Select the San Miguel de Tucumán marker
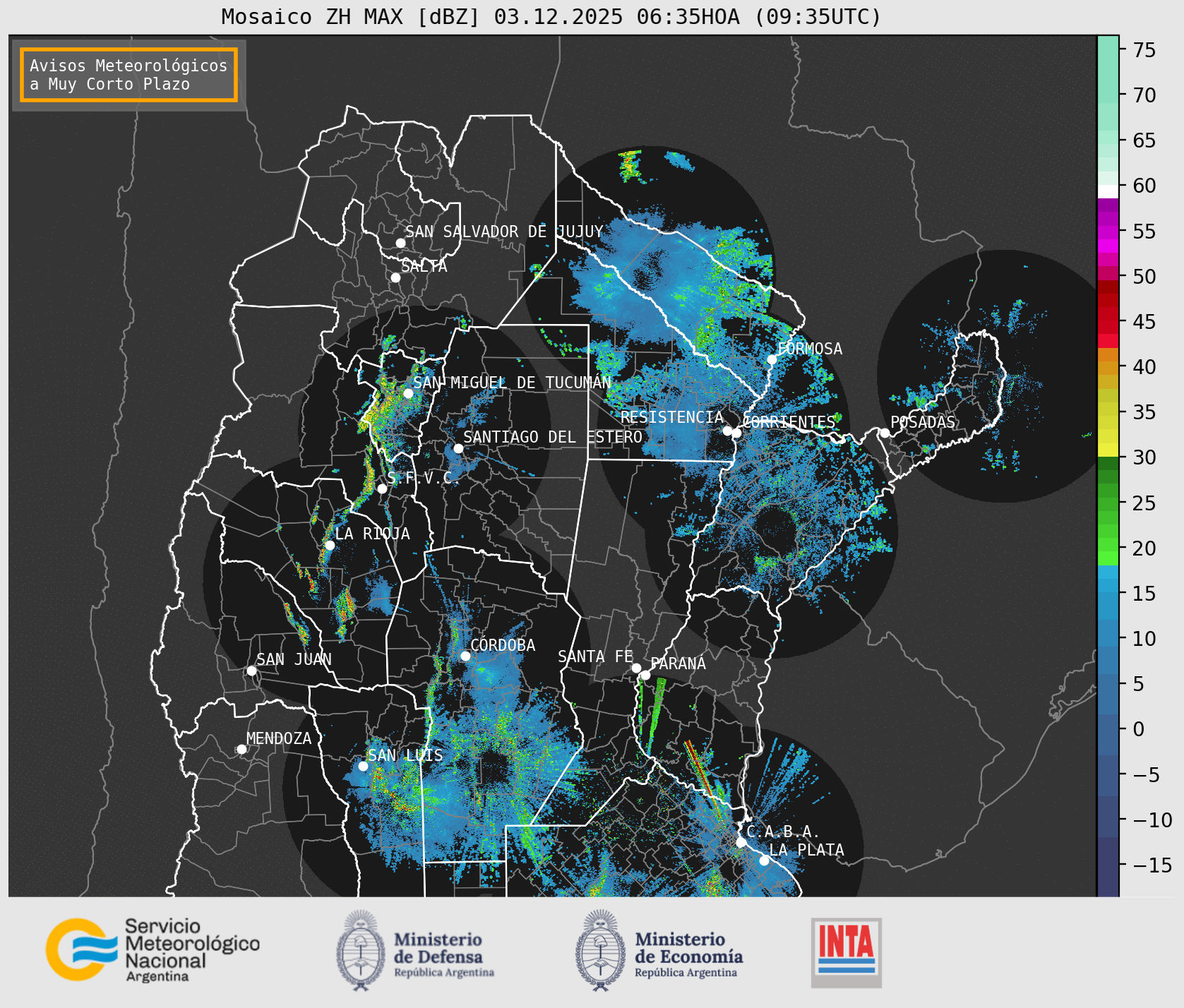1184x1008 pixels. tap(408, 393)
